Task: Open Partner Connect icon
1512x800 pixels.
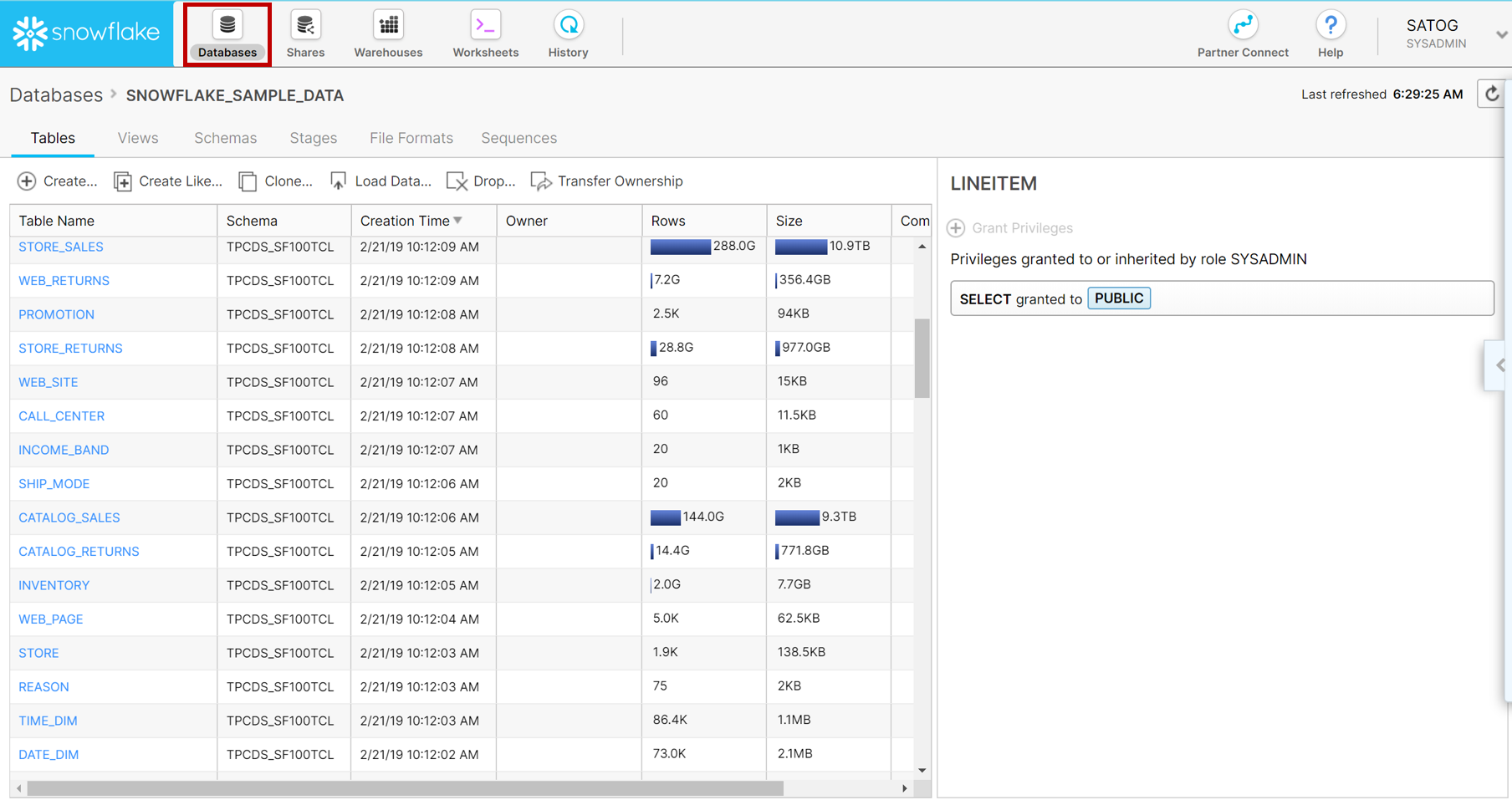Action: [x=1243, y=25]
